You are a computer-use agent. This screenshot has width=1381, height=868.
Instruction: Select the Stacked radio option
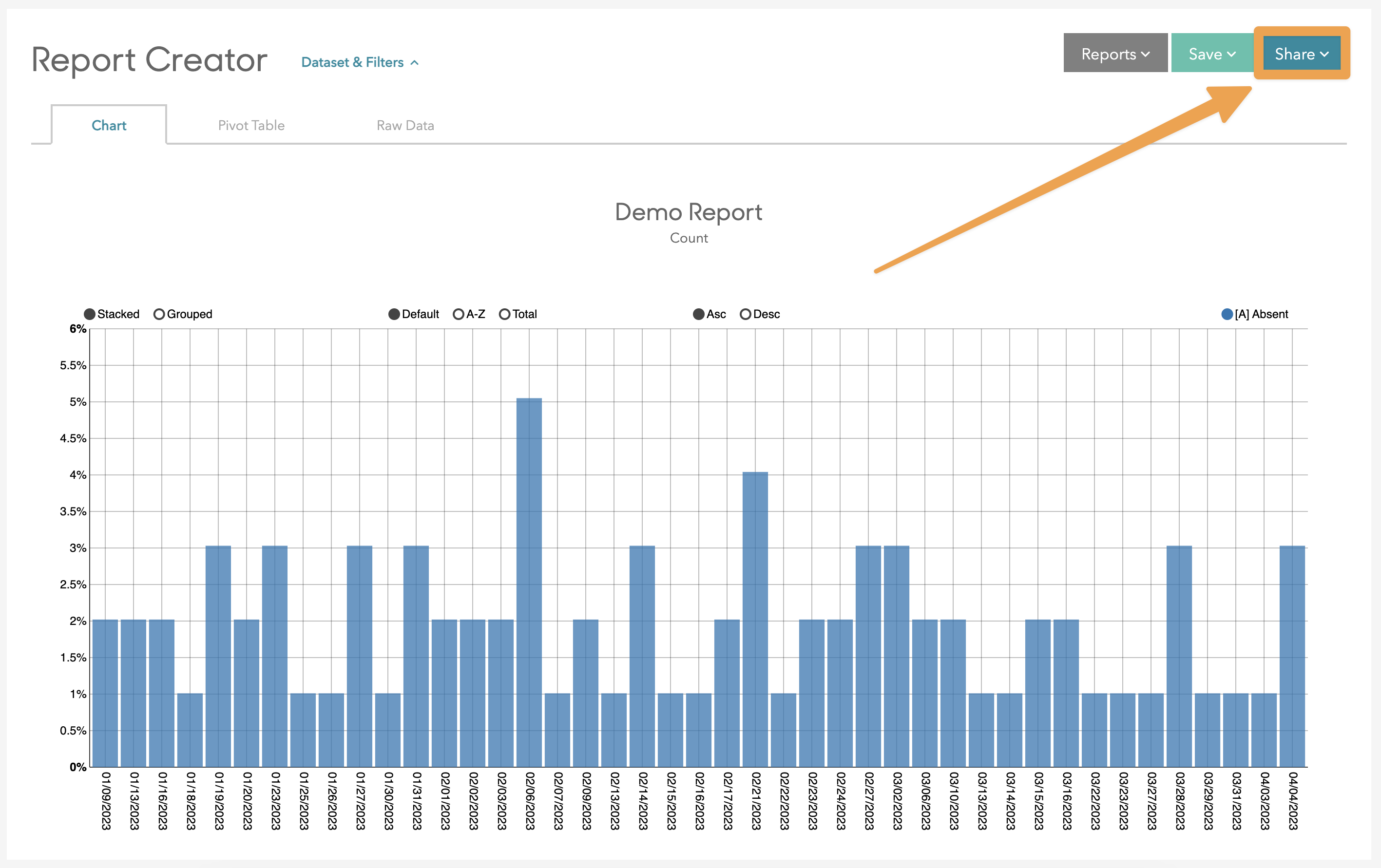click(90, 314)
